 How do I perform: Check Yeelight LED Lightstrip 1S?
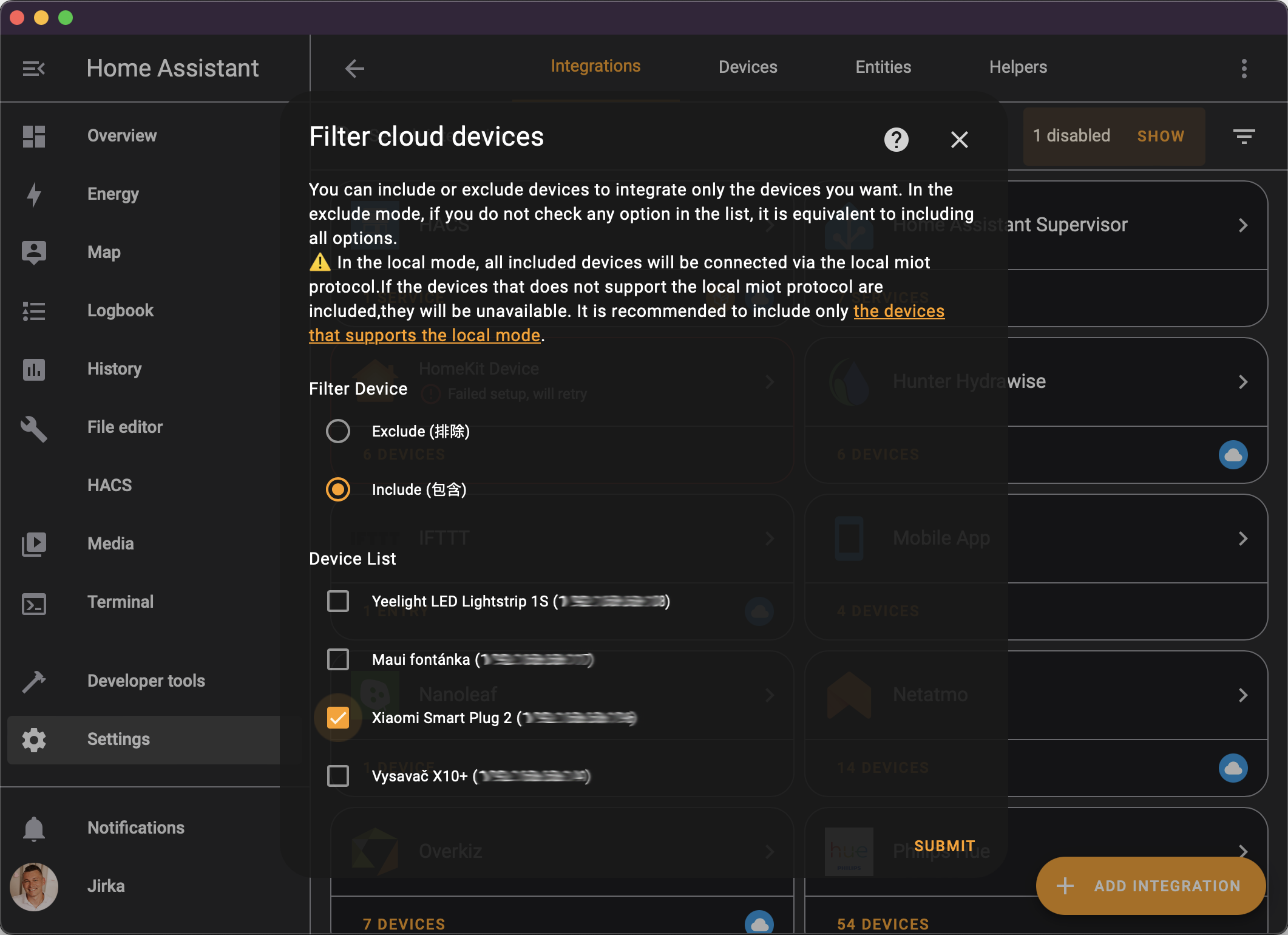pyautogui.click(x=338, y=601)
